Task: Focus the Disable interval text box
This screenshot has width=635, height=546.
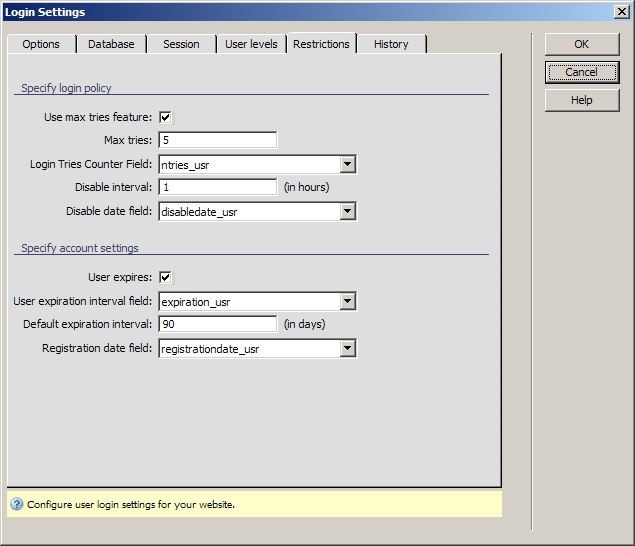Action: tap(217, 187)
